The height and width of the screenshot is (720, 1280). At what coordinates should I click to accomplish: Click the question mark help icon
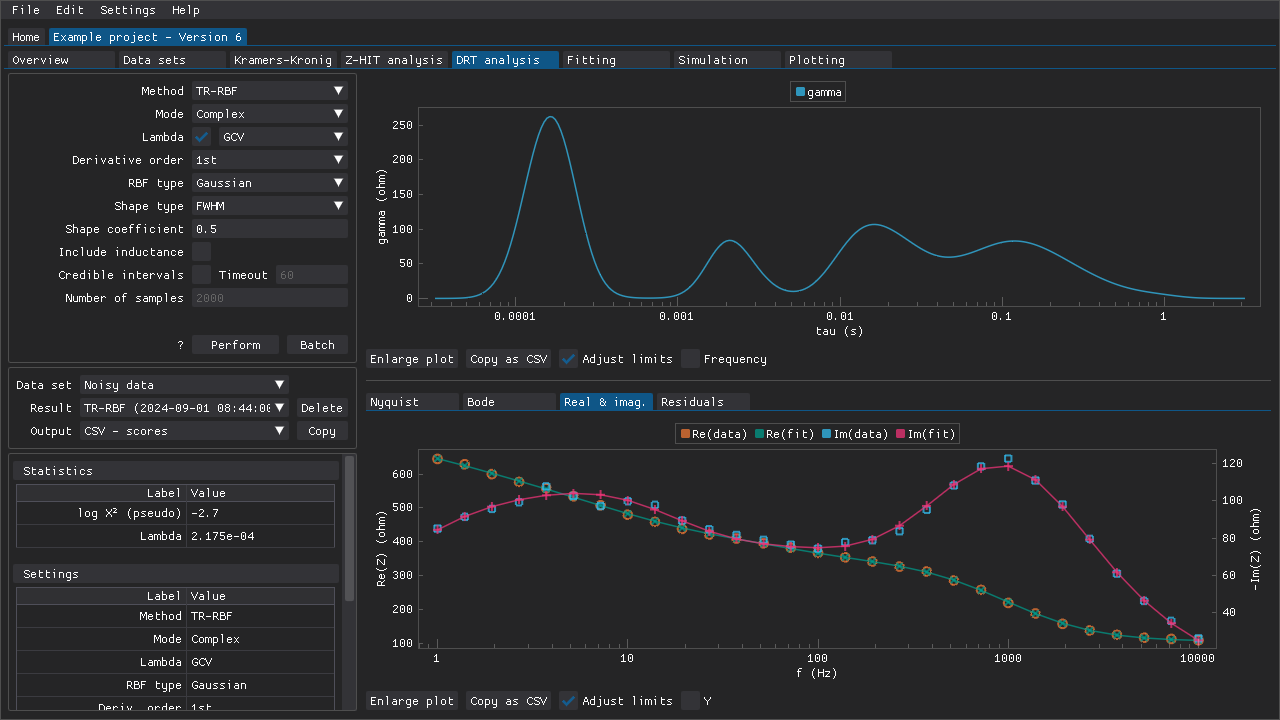coord(181,345)
